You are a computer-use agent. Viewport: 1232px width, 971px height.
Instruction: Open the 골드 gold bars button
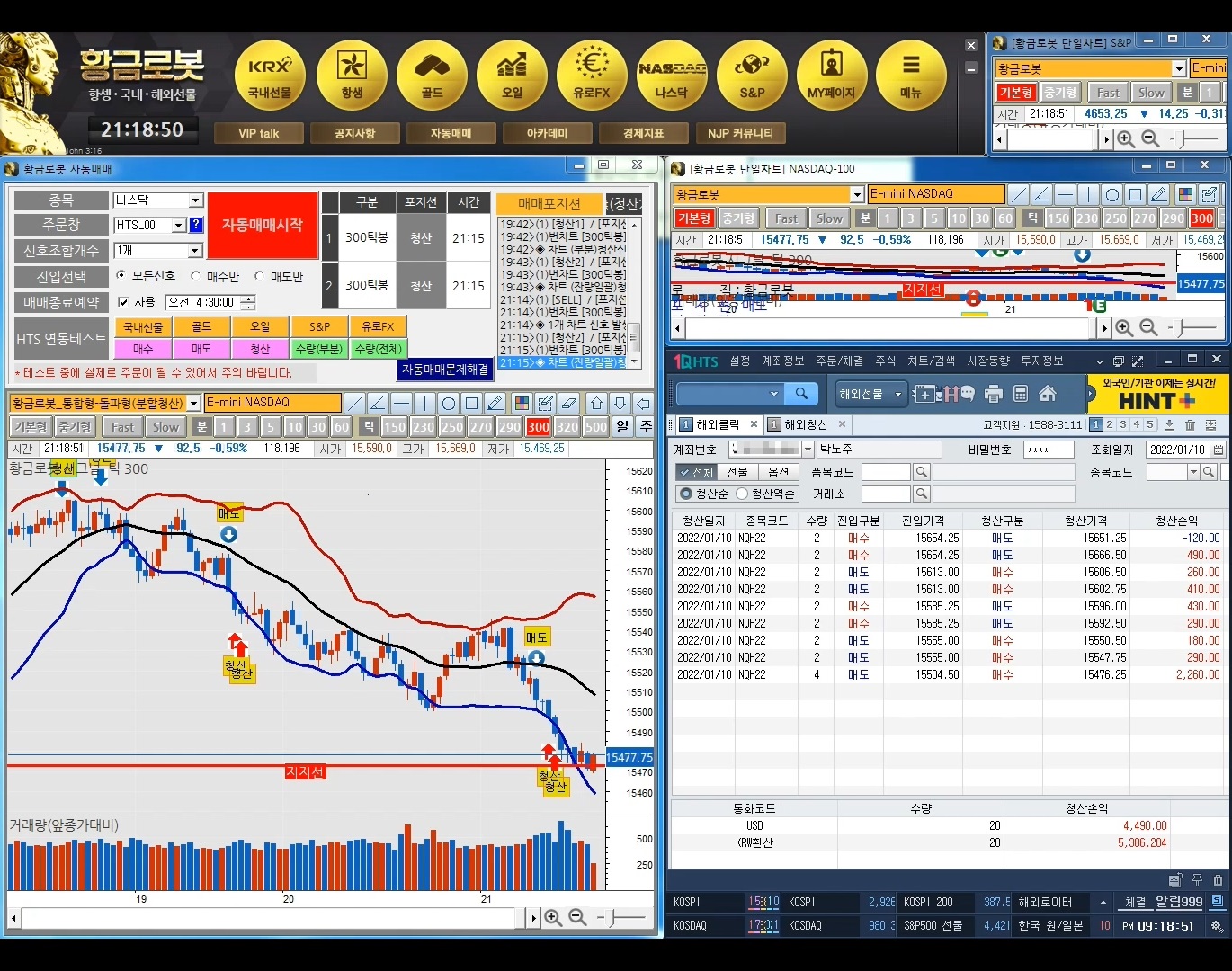tap(432, 76)
